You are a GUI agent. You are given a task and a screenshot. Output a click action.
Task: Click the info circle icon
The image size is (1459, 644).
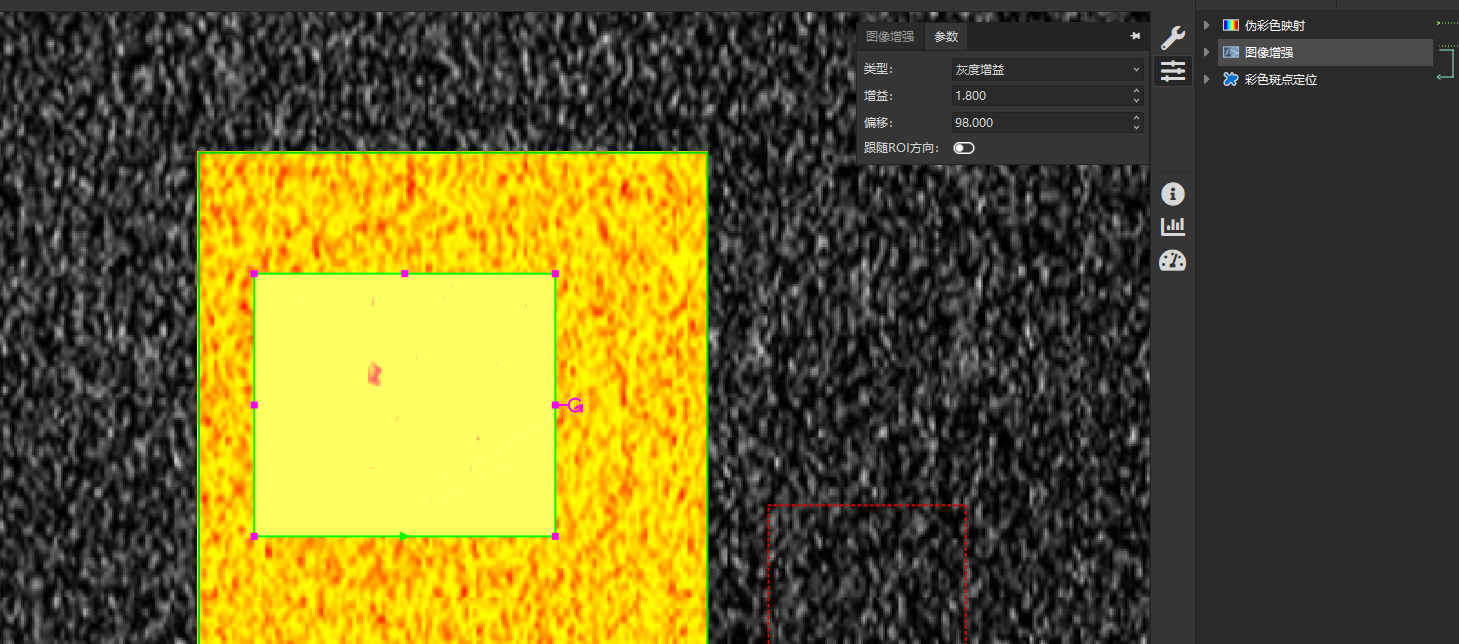tap(1172, 194)
